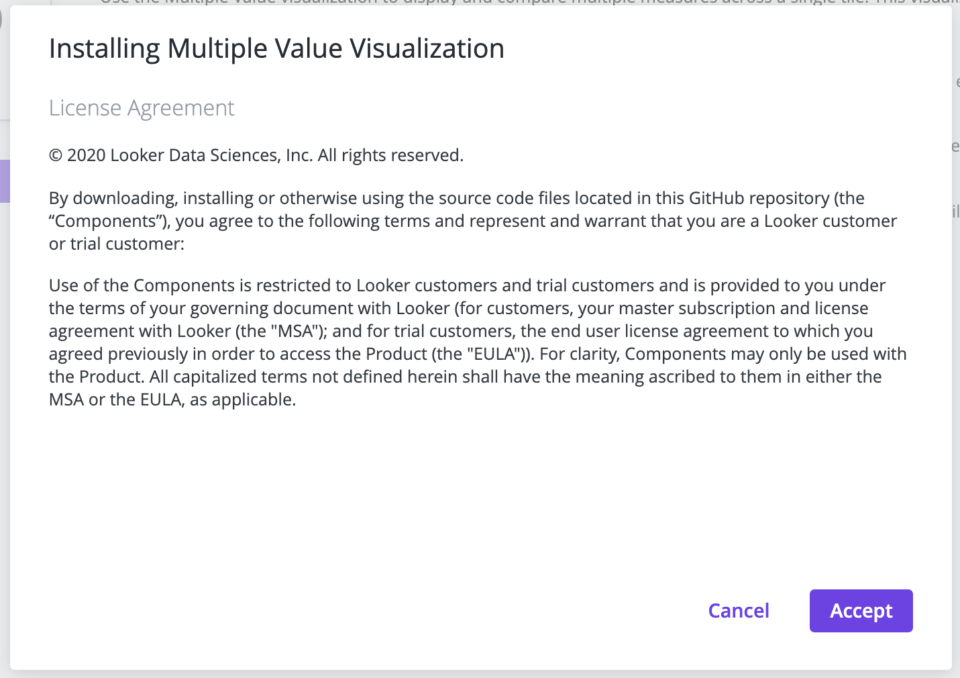Image resolution: width=960 pixels, height=678 pixels.
Task: Click the purple Accept button
Action: [860, 610]
